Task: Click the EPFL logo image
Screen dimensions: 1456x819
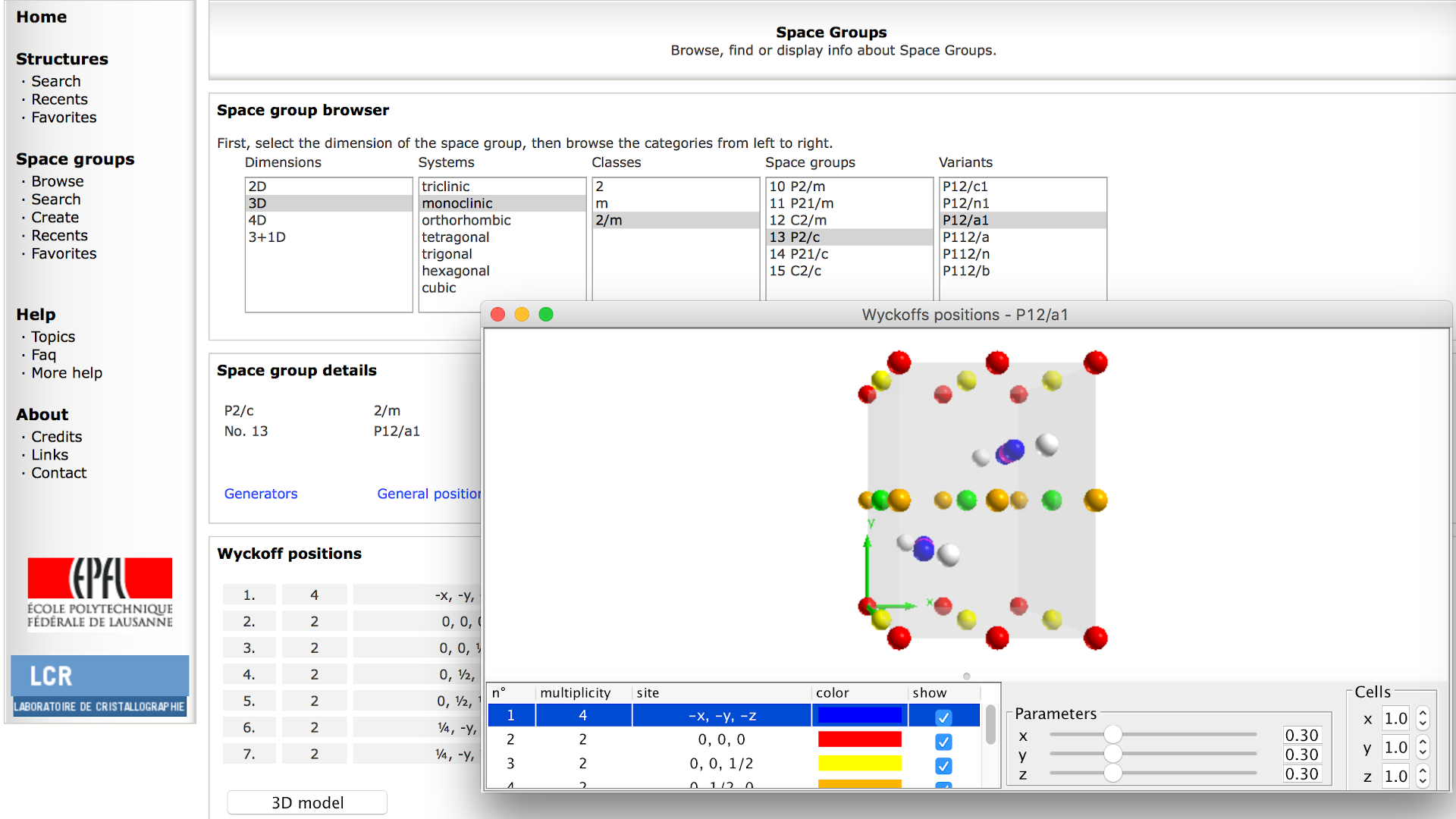Action: [x=99, y=593]
